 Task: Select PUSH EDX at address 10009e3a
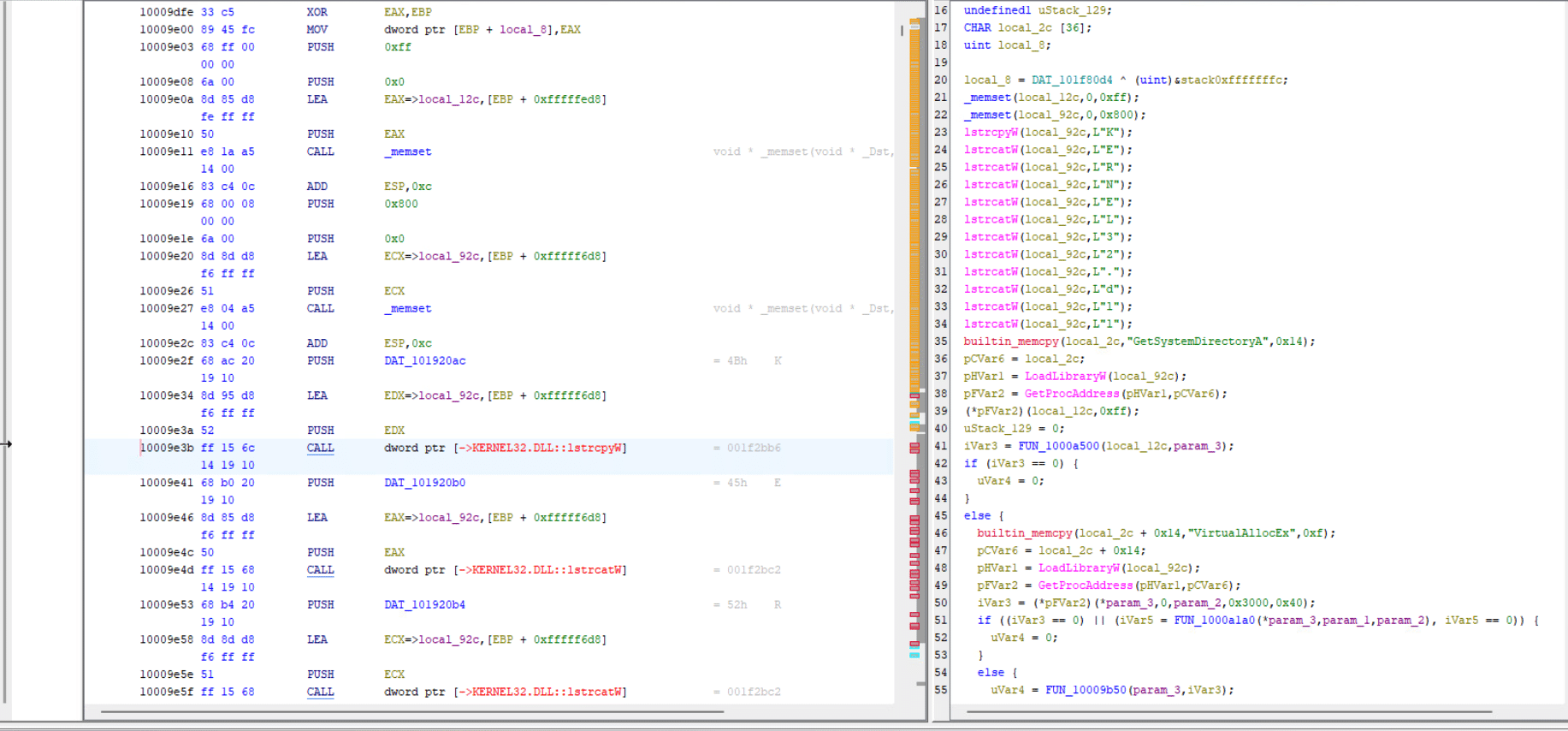click(x=321, y=431)
